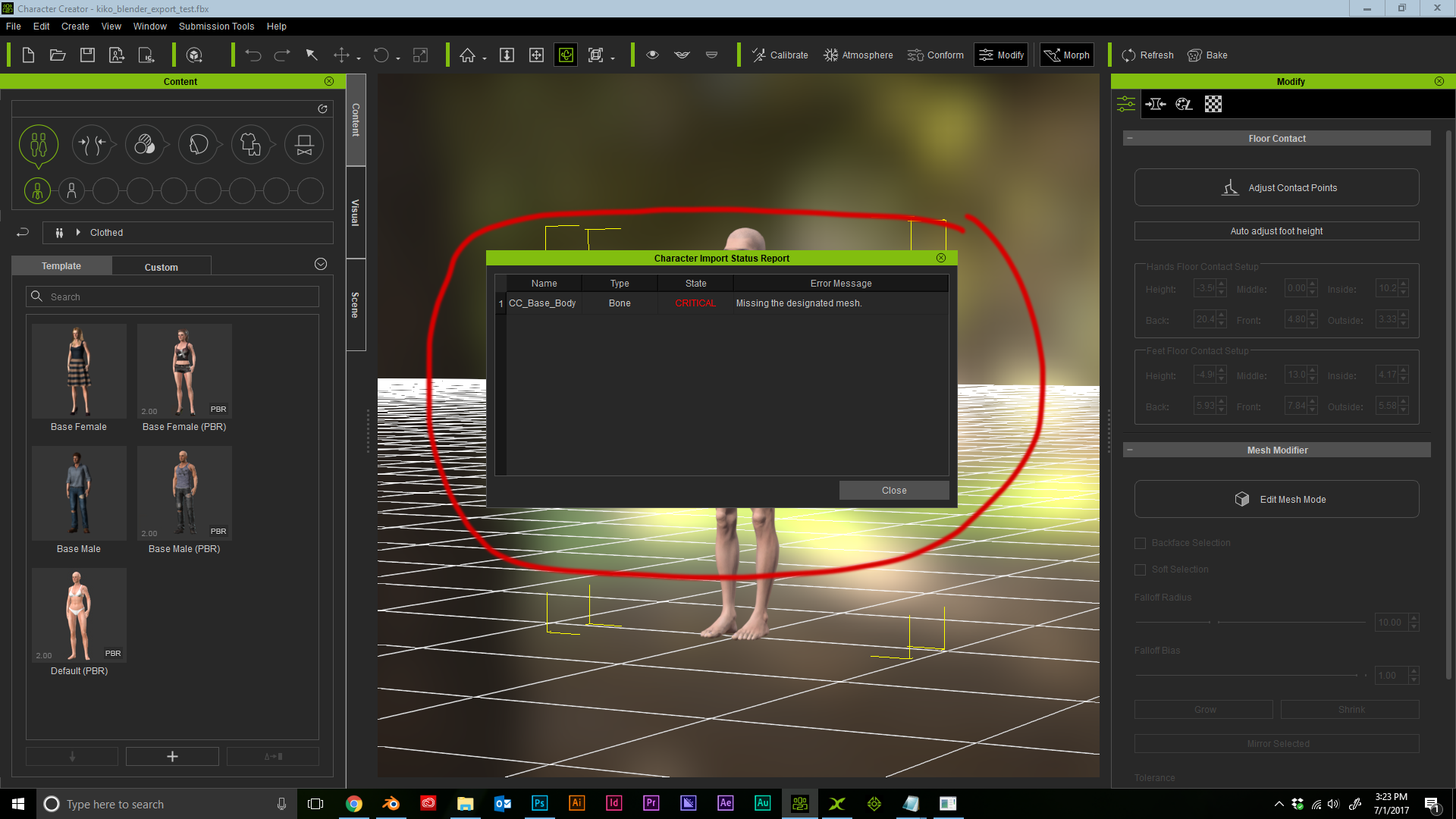1456x819 pixels.
Task: Open the Atmosphere settings
Action: pyautogui.click(x=858, y=55)
